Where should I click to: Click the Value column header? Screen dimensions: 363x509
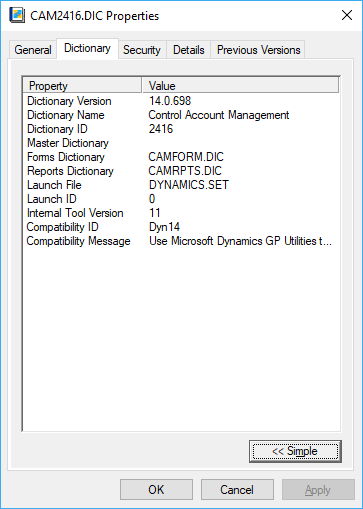point(240,86)
